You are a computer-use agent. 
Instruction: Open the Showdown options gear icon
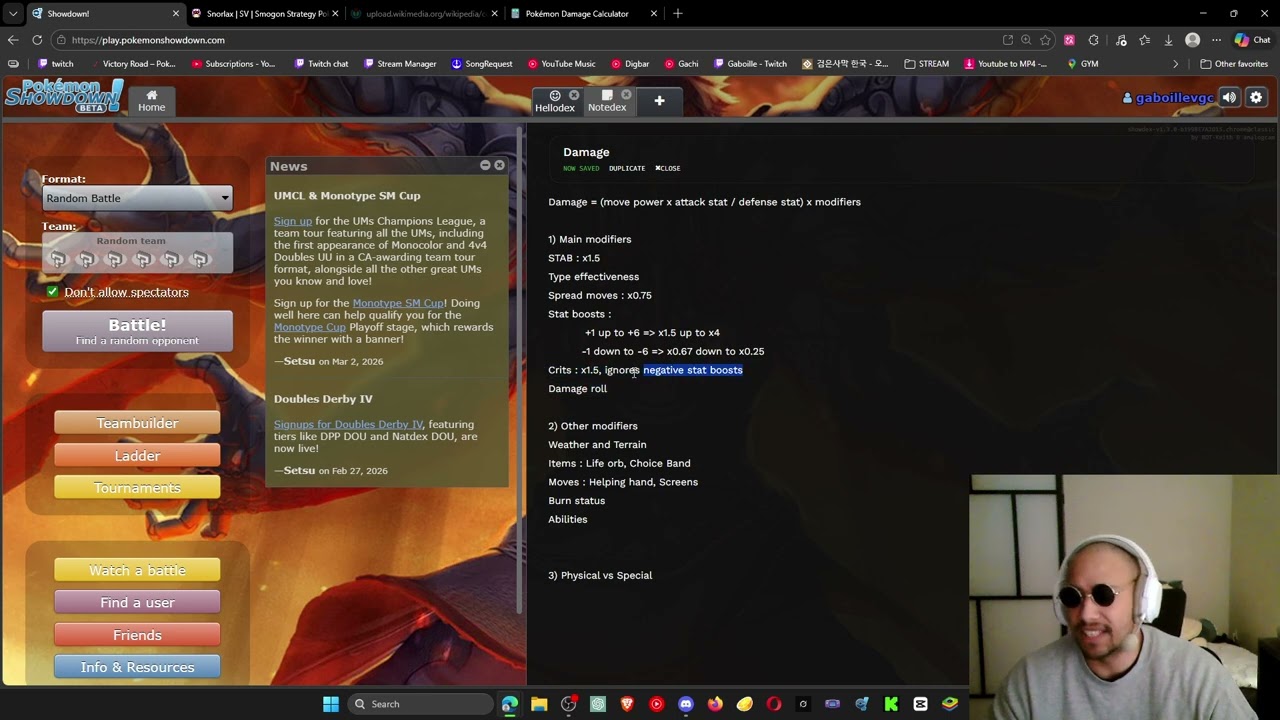tap(1256, 98)
